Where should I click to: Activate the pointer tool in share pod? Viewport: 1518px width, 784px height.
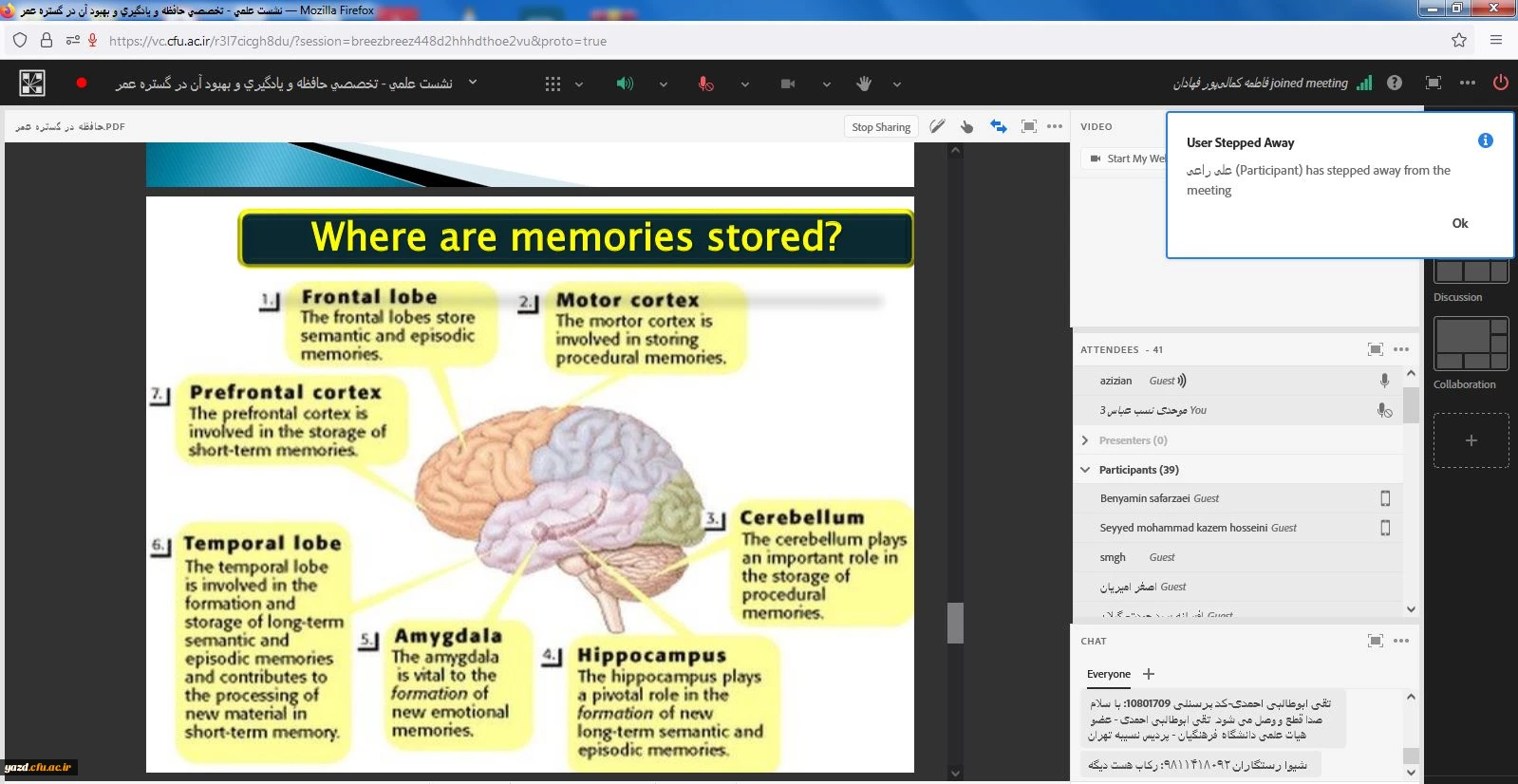click(966, 126)
